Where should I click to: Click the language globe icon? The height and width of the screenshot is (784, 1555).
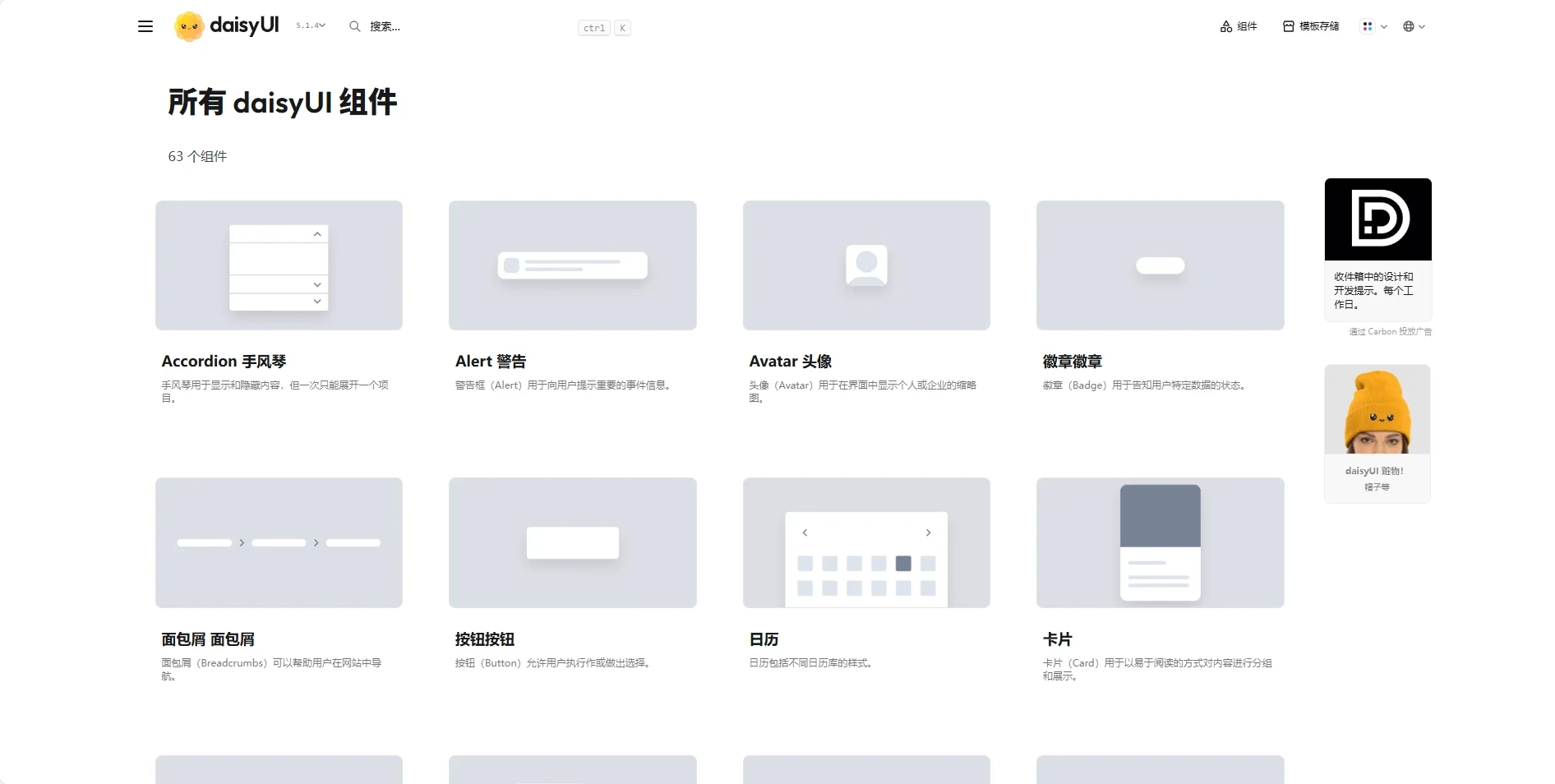pos(1409,26)
